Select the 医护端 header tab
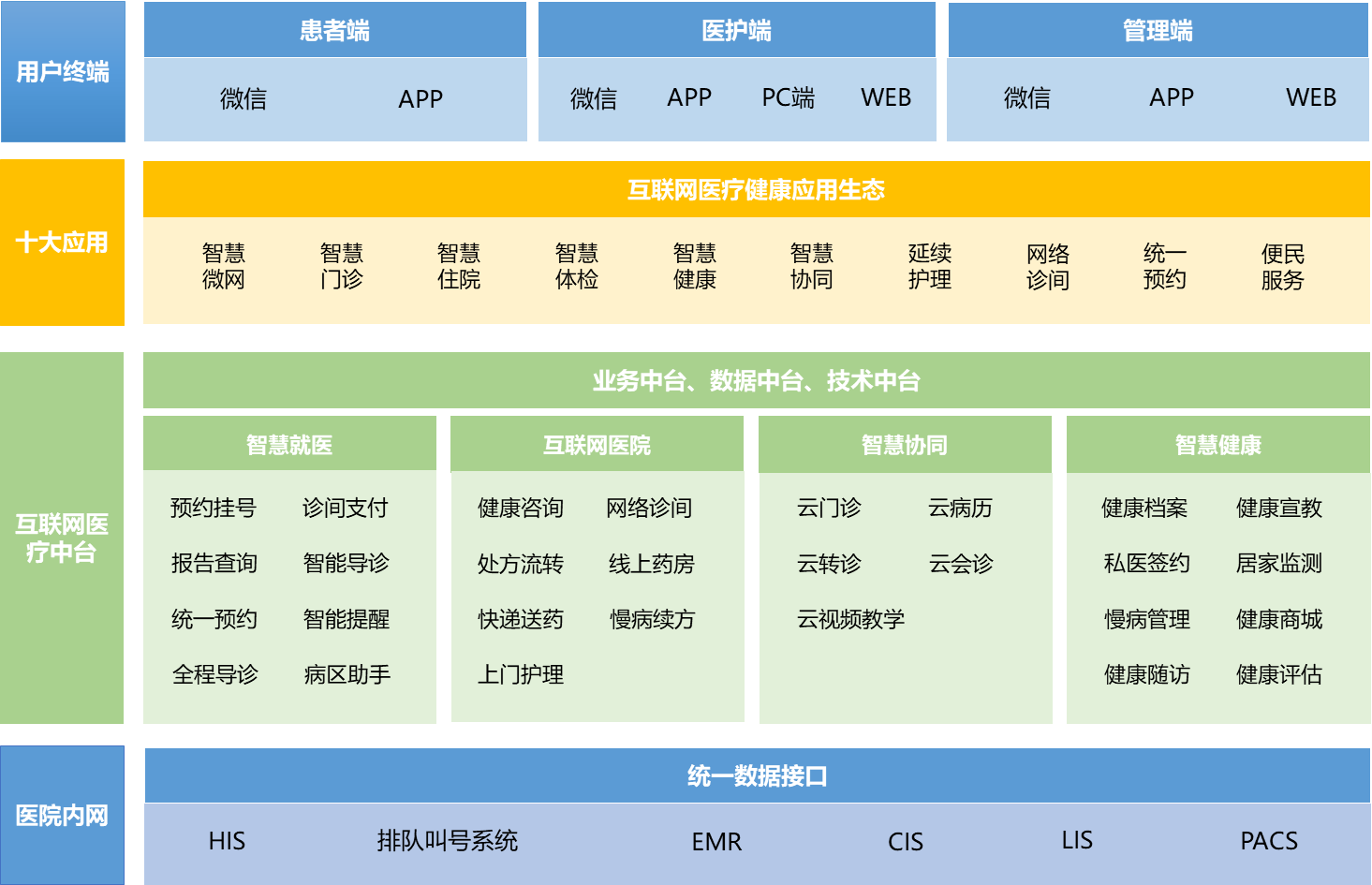Image resolution: width=1372 pixels, height=885 pixels. click(x=736, y=31)
